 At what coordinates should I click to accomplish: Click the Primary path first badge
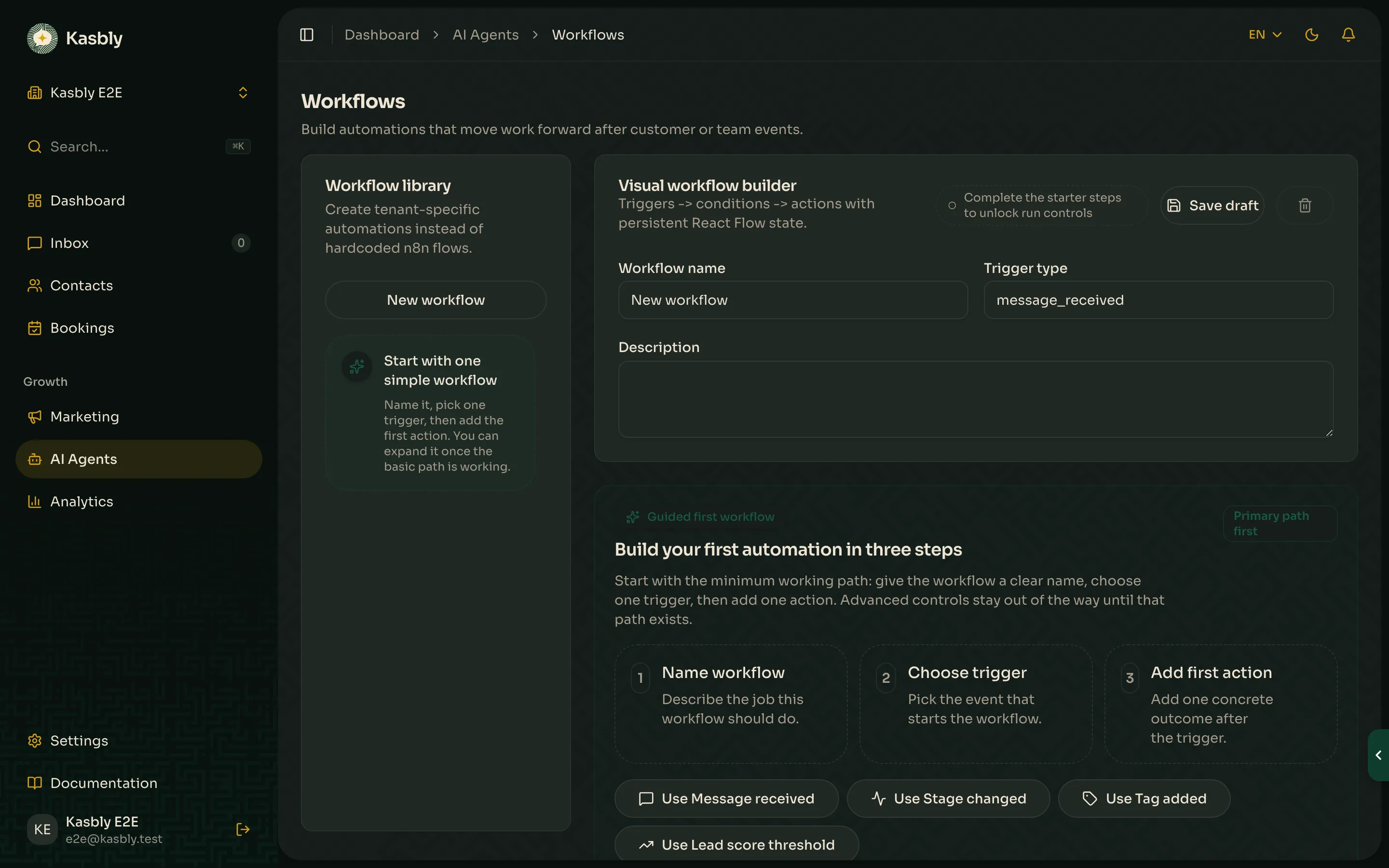pyautogui.click(x=1280, y=523)
